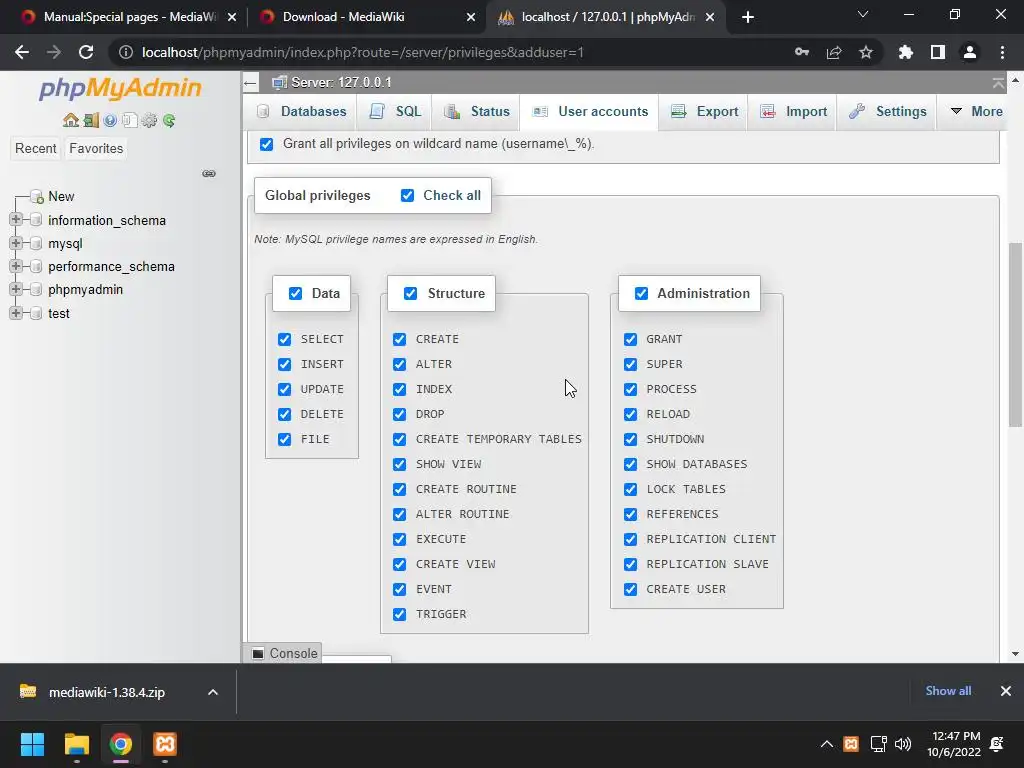View site information icon before the URL
This screenshot has width=1024, height=768.
click(x=126, y=52)
